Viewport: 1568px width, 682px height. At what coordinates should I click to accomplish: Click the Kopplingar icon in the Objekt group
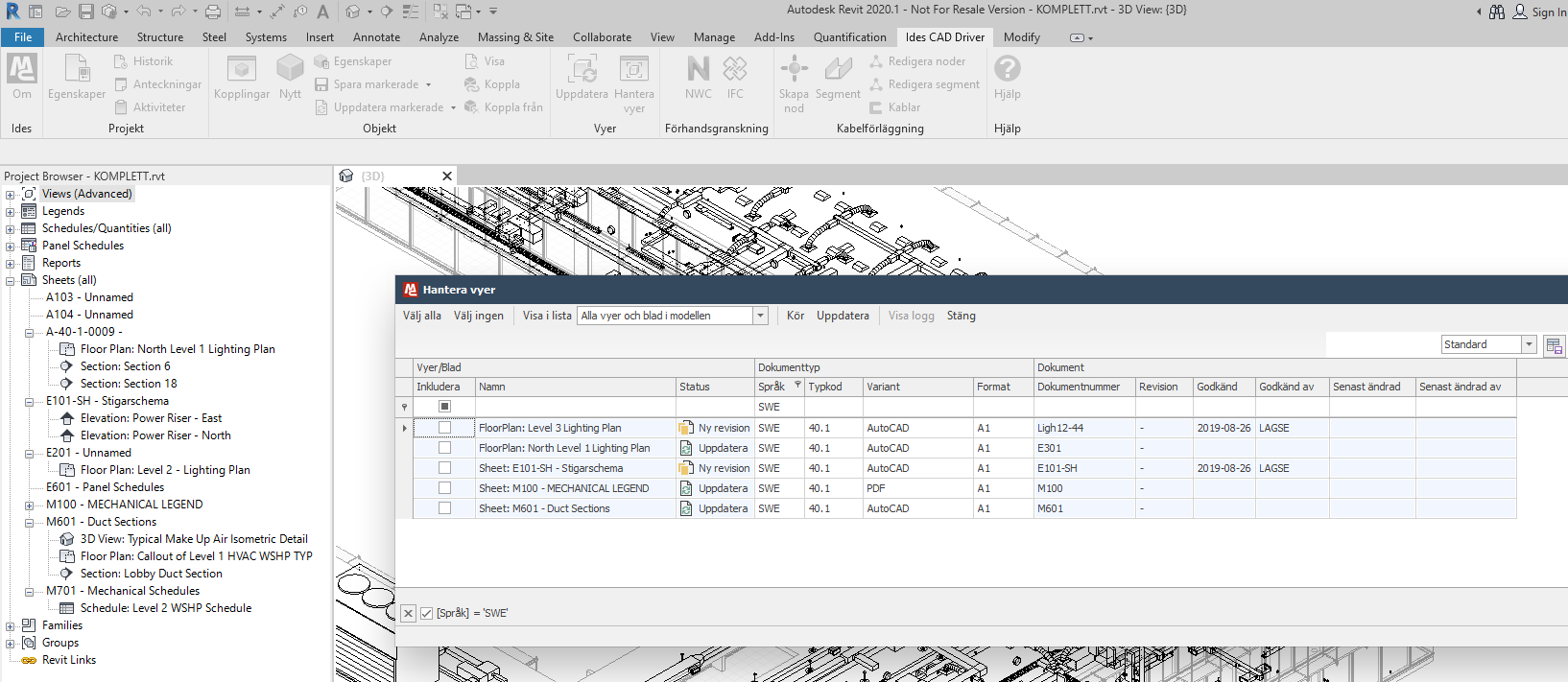click(241, 69)
